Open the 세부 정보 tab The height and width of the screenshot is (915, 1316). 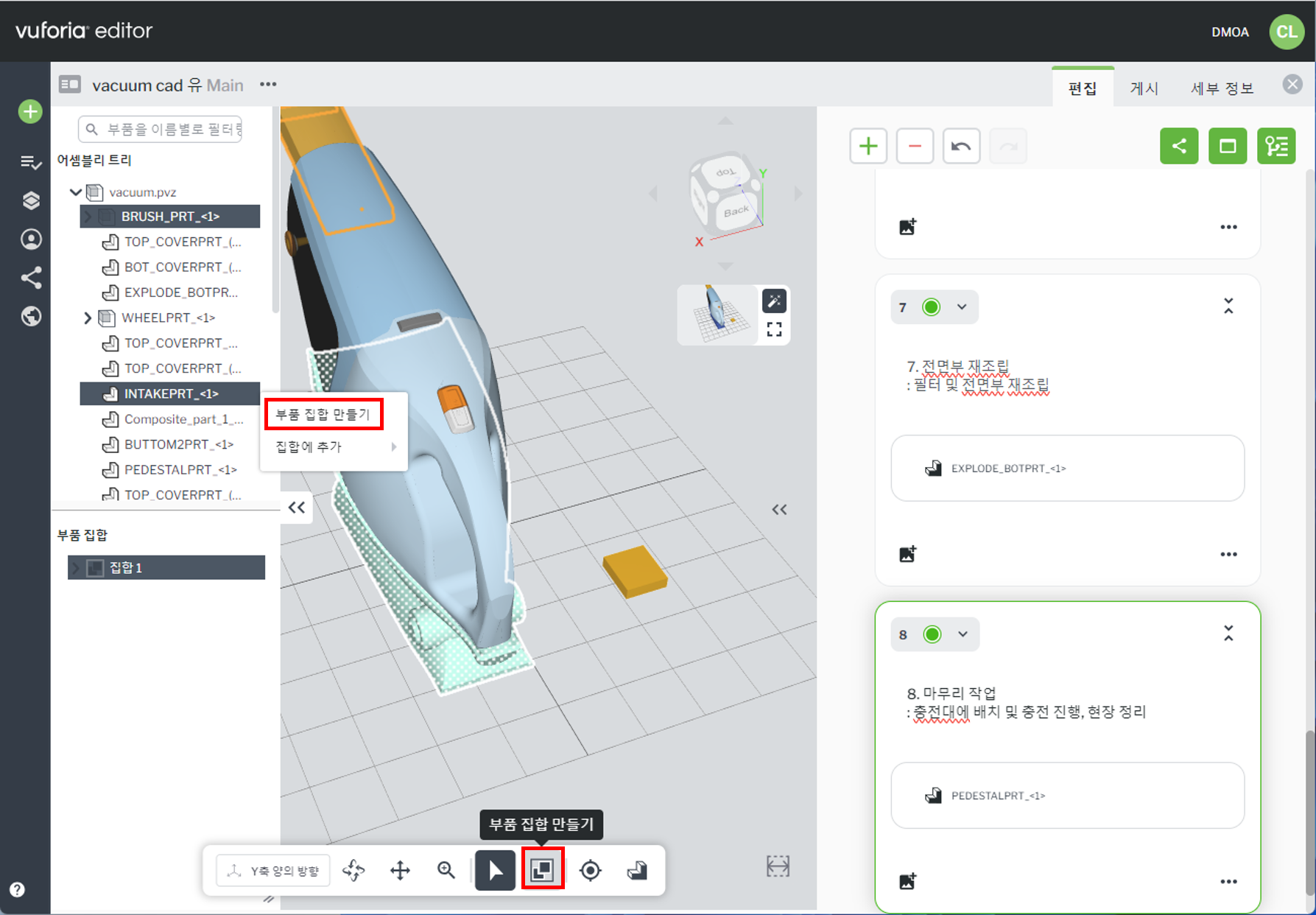click(x=1222, y=88)
